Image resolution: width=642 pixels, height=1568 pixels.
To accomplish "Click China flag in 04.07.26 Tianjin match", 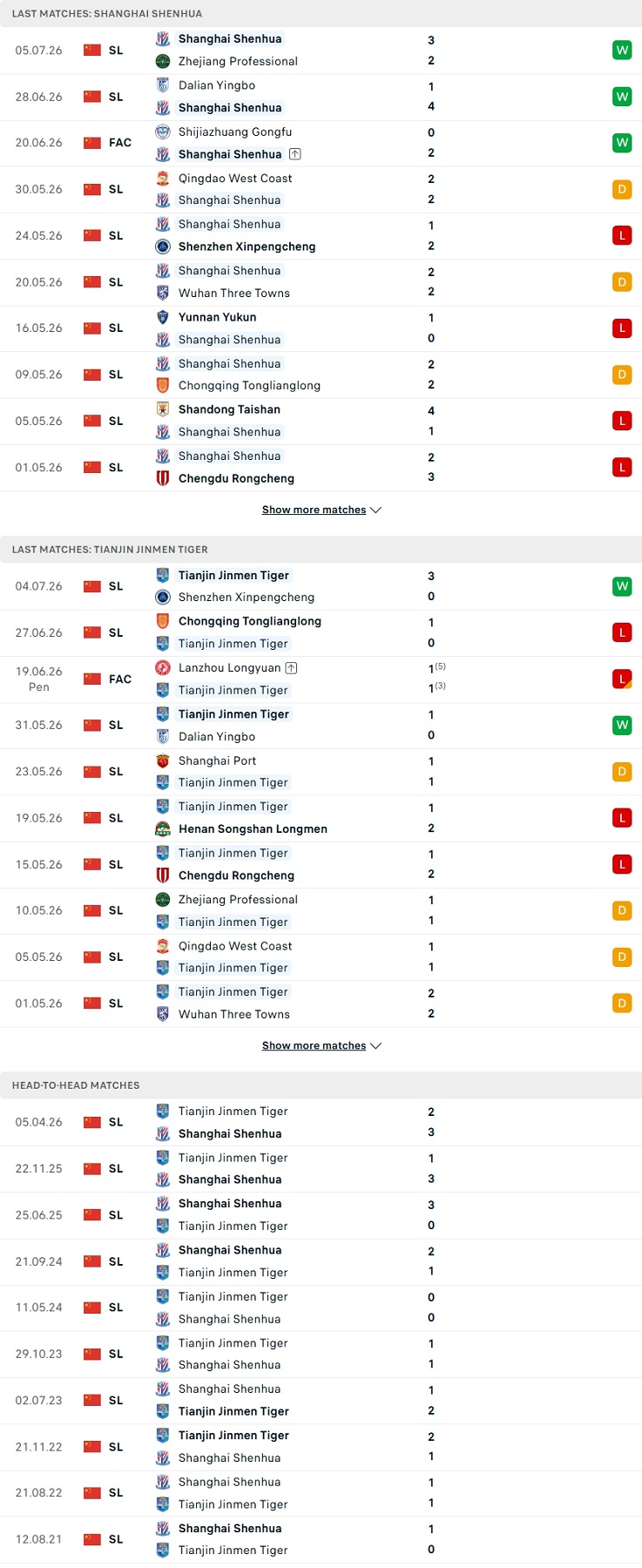I will point(92,586).
